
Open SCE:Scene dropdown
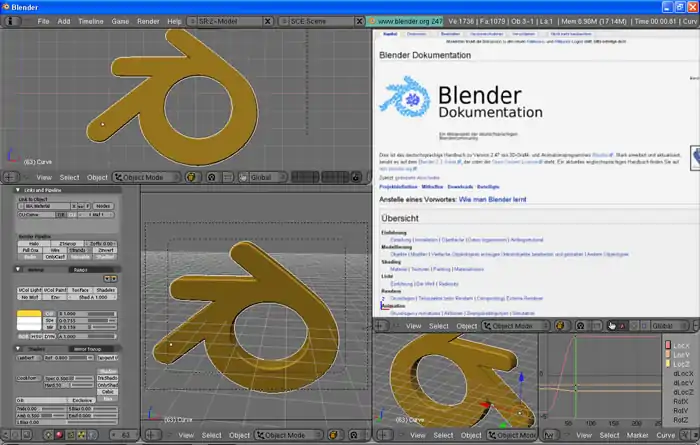283,21
